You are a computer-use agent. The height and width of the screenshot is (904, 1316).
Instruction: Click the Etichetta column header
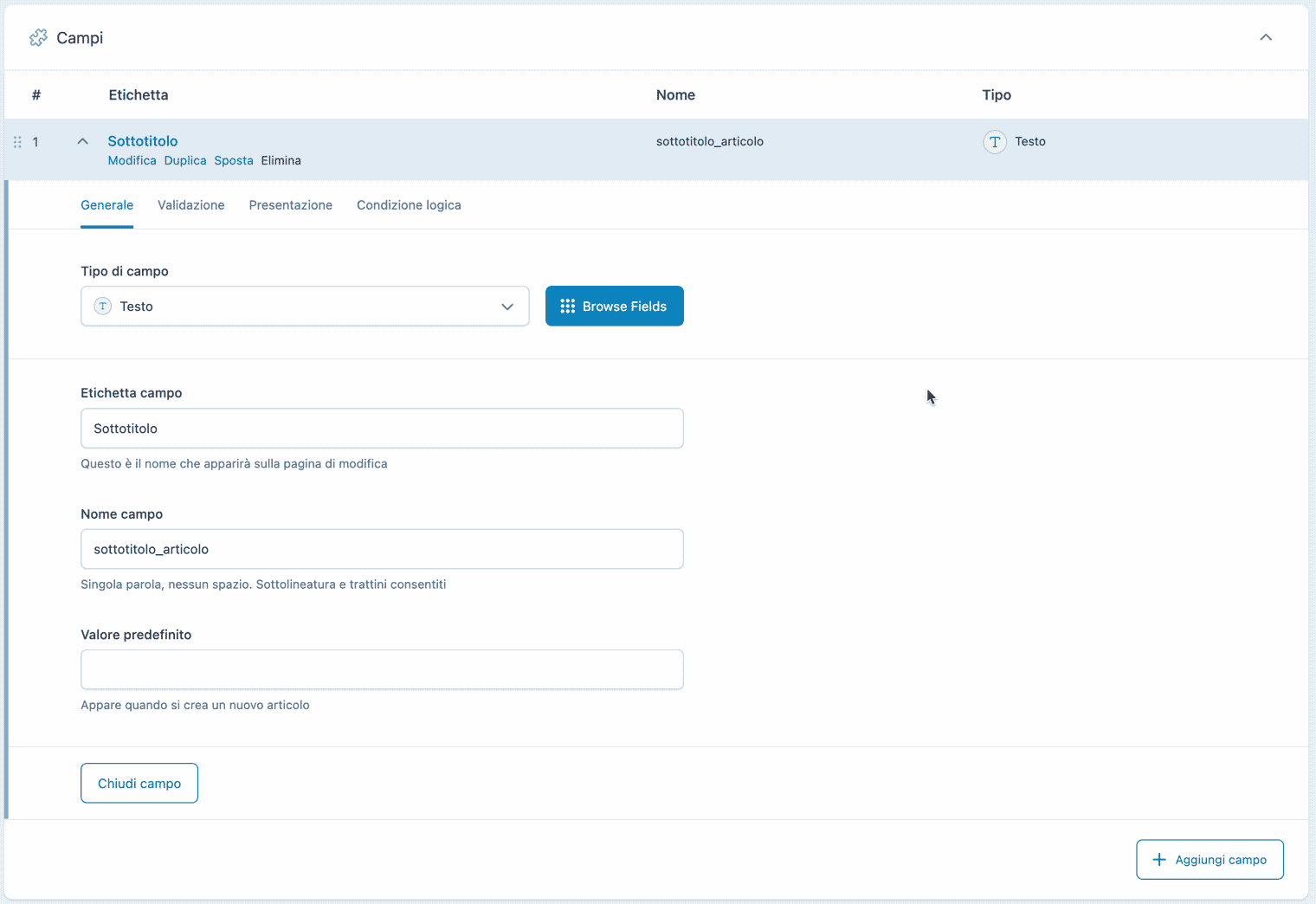click(x=139, y=95)
